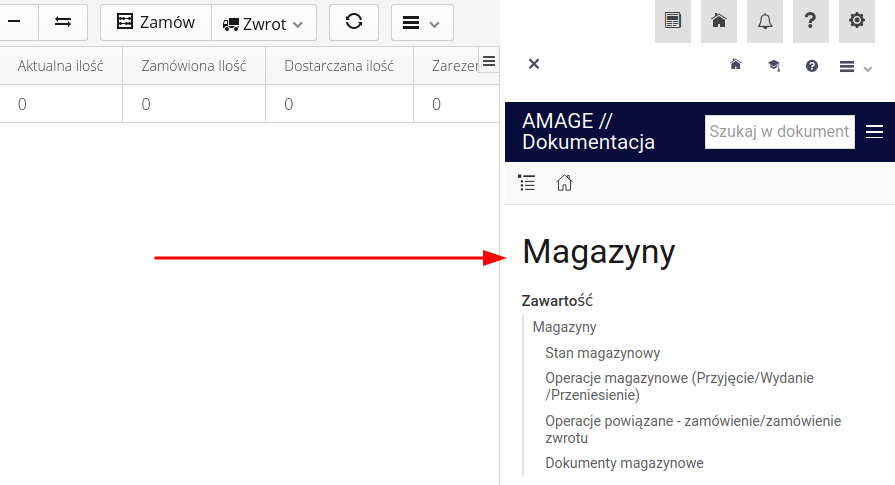The height and width of the screenshot is (485, 895).
Task: Toggle the documentation table of contents icon
Action: (x=527, y=182)
